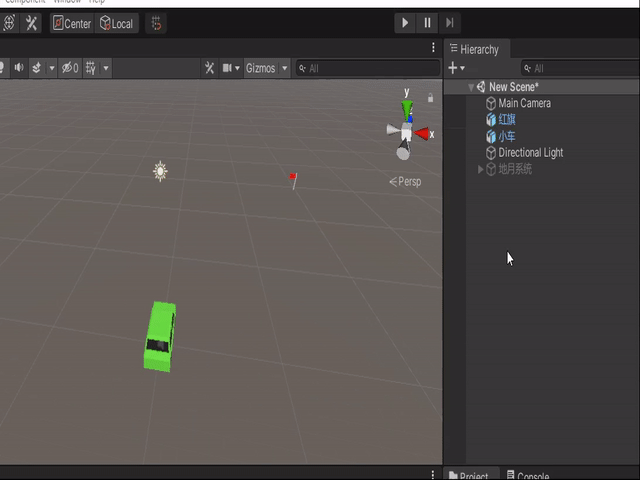Switch Persp projection label
640x480 pixels.
point(405,182)
